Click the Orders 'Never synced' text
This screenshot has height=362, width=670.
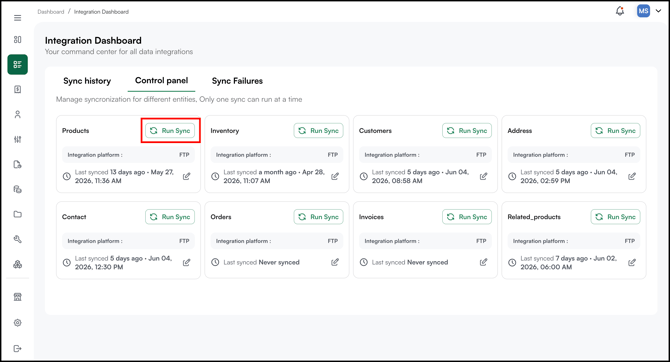(279, 262)
